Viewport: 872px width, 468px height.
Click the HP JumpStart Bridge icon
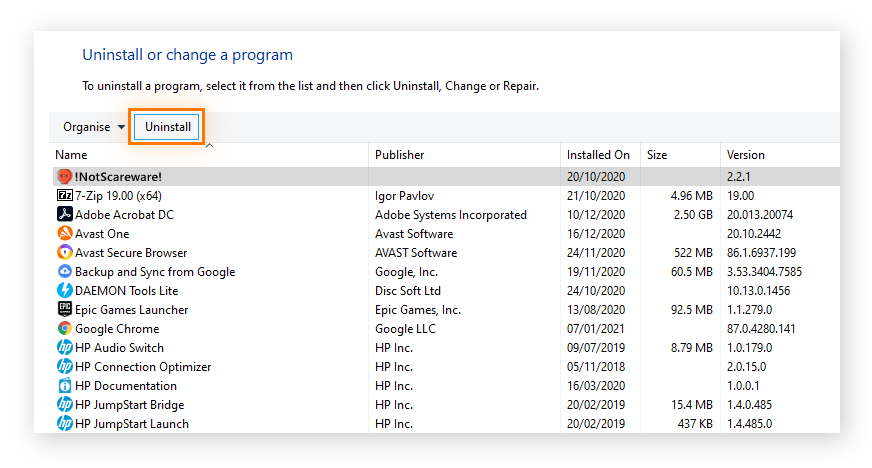coord(65,405)
